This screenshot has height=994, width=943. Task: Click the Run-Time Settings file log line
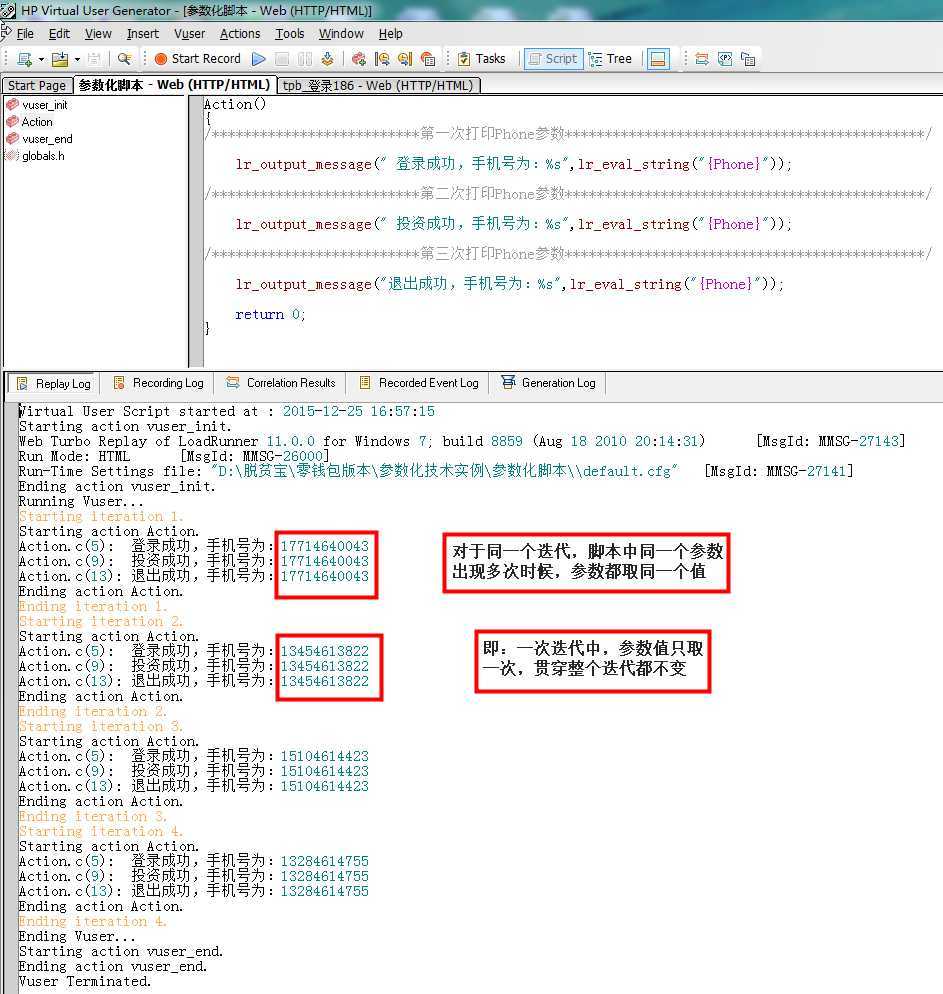pyautogui.click(x=436, y=471)
